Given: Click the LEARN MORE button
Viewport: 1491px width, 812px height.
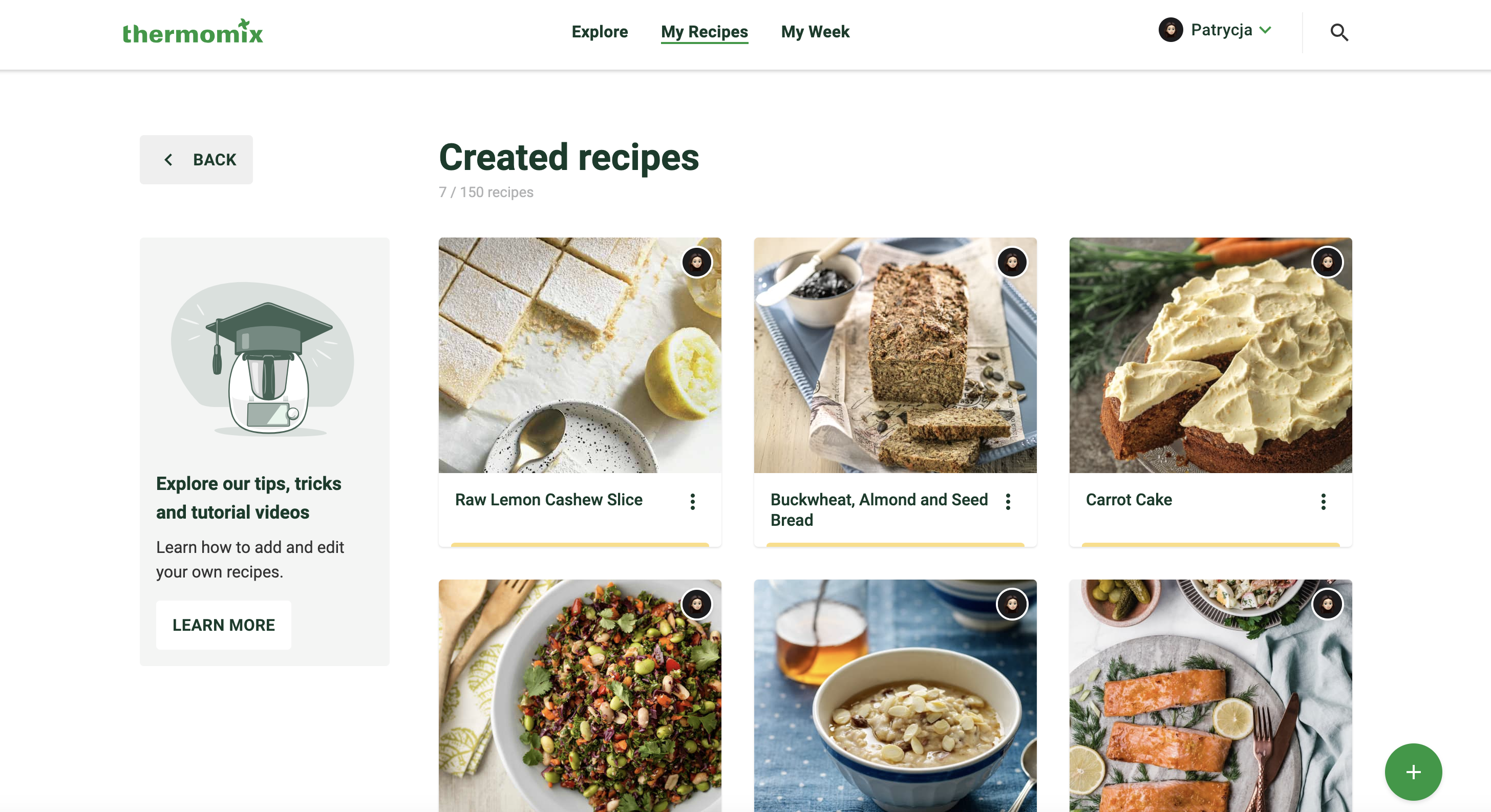Looking at the screenshot, I should [x=223, y=625].
